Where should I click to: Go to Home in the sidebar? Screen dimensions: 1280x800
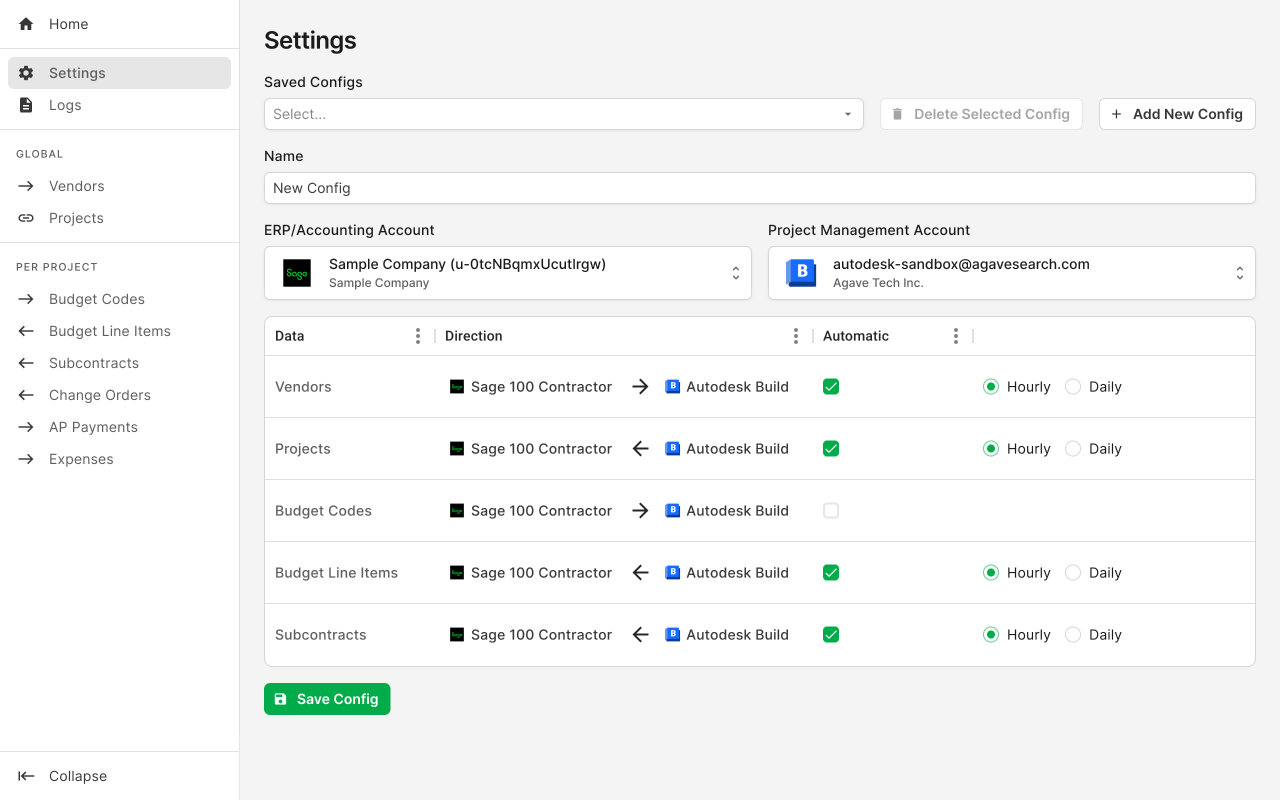[119, 24]
